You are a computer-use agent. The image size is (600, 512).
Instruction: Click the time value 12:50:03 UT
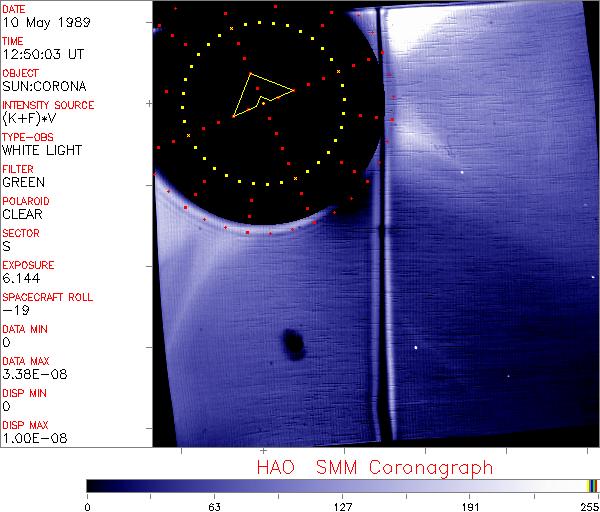(40, 54)
